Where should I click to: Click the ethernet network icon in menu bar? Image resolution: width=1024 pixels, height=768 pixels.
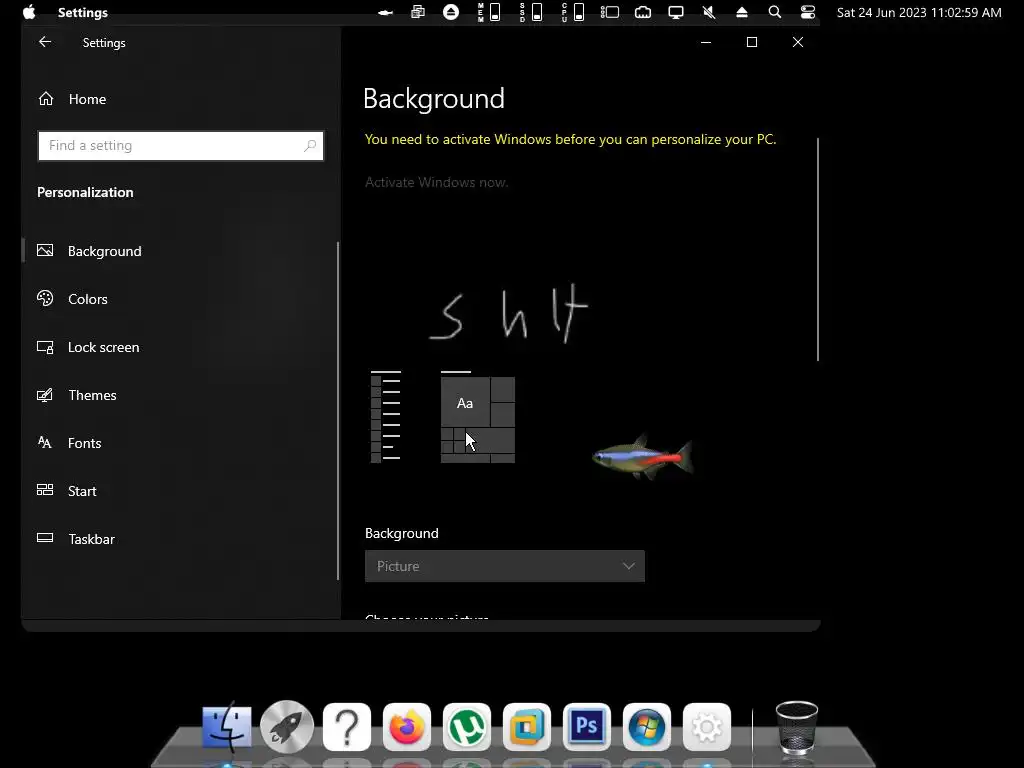click(x=643, y=12)
